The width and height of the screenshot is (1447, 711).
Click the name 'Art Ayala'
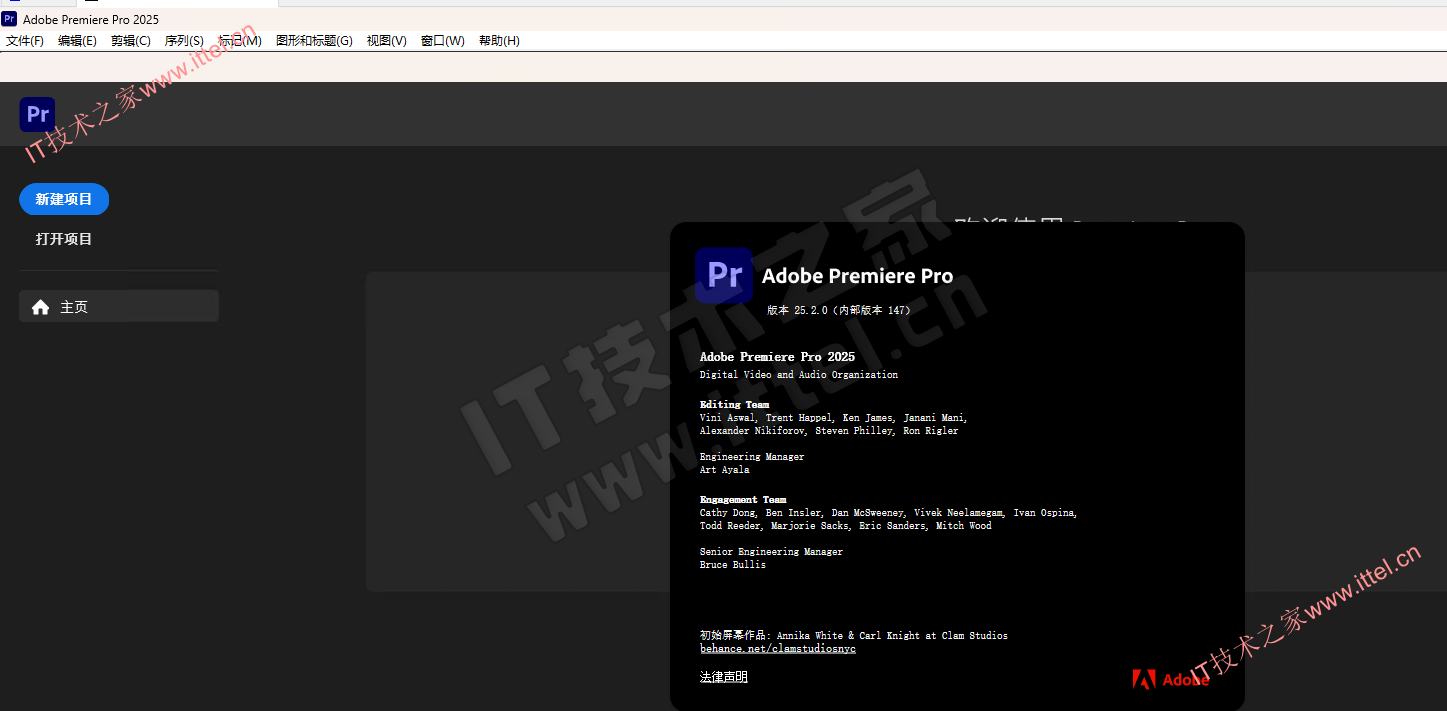pyautogui.click(x=725, y=470)
